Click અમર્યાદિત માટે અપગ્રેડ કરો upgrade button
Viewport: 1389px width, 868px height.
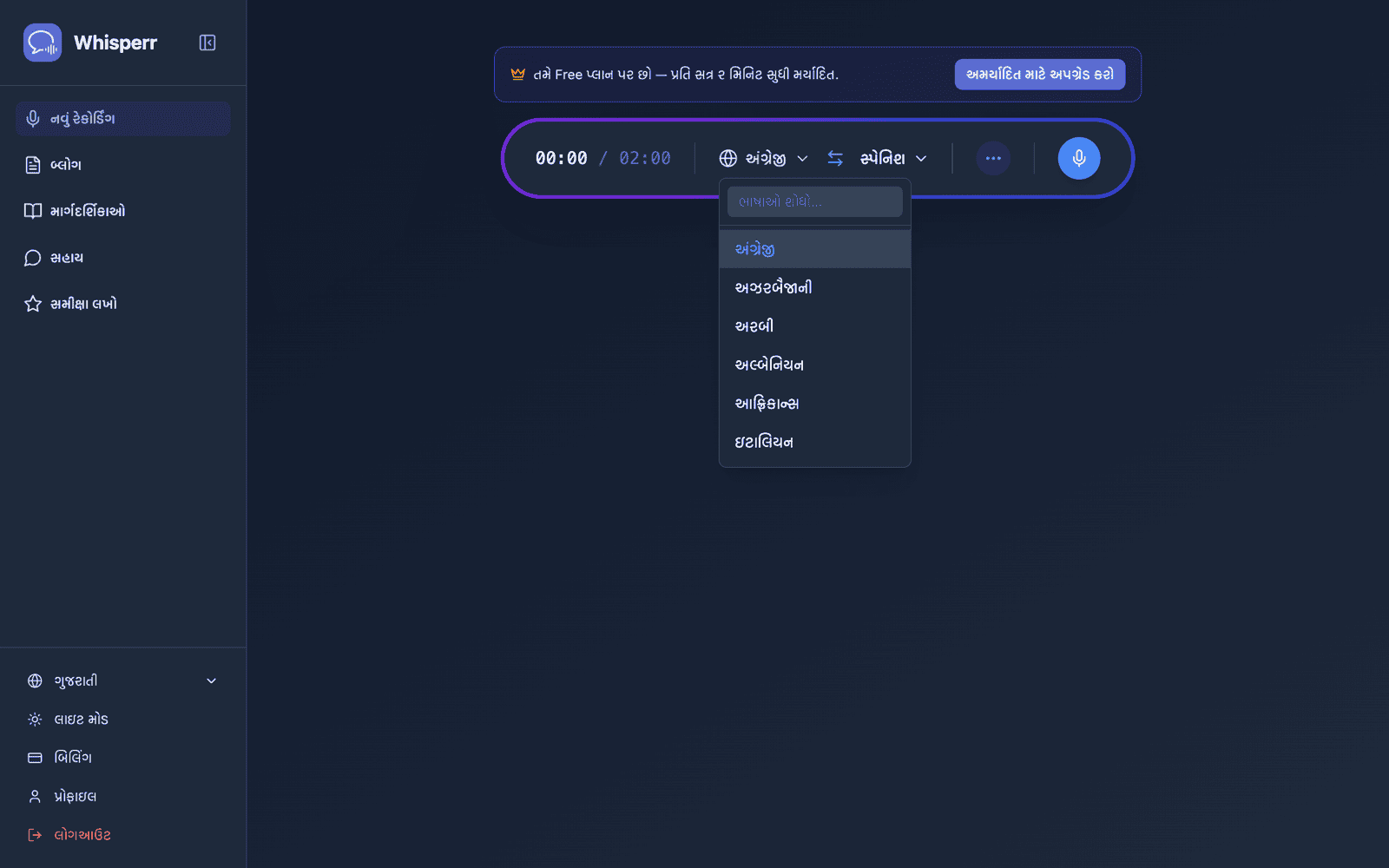click(x=1040, y=75)
